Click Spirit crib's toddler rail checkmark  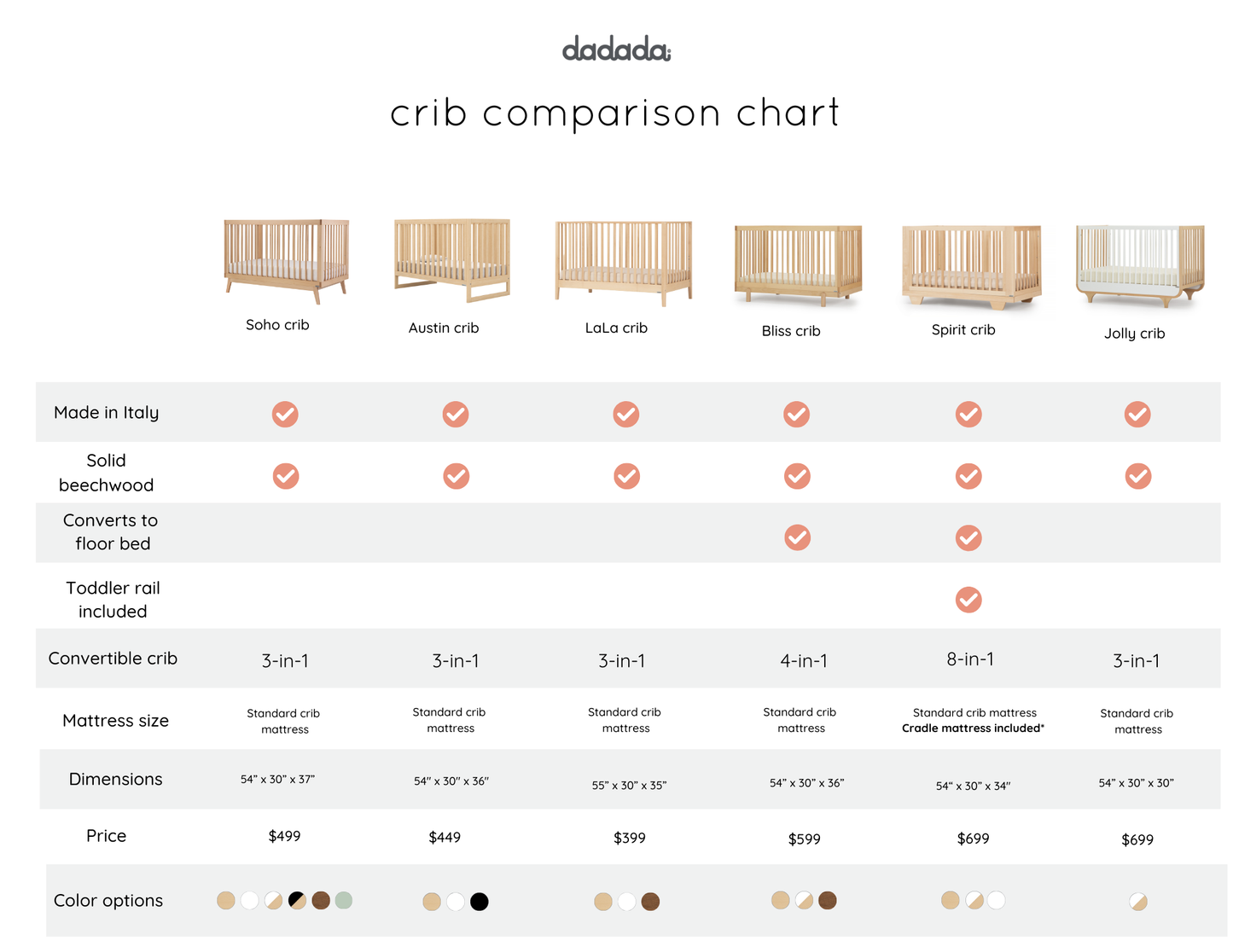click(x=968, y=600)
